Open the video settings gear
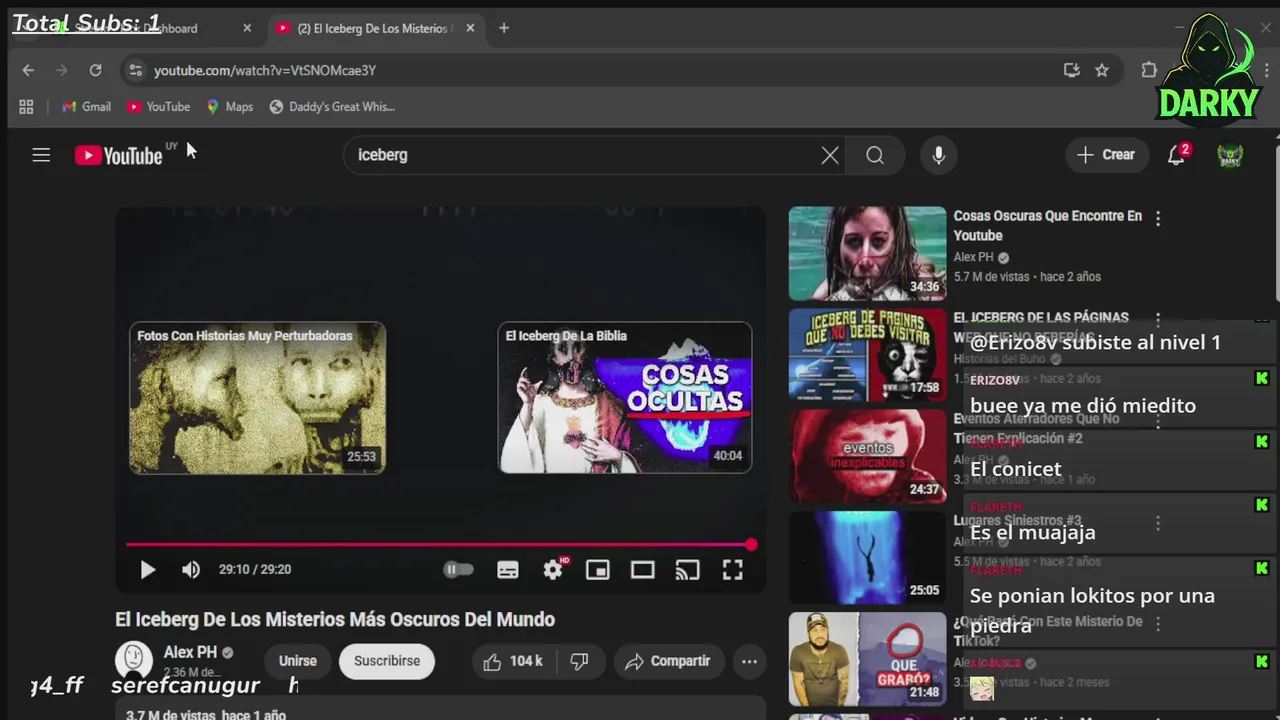Screen dimensions: 1280x720 tap(553, 569)
